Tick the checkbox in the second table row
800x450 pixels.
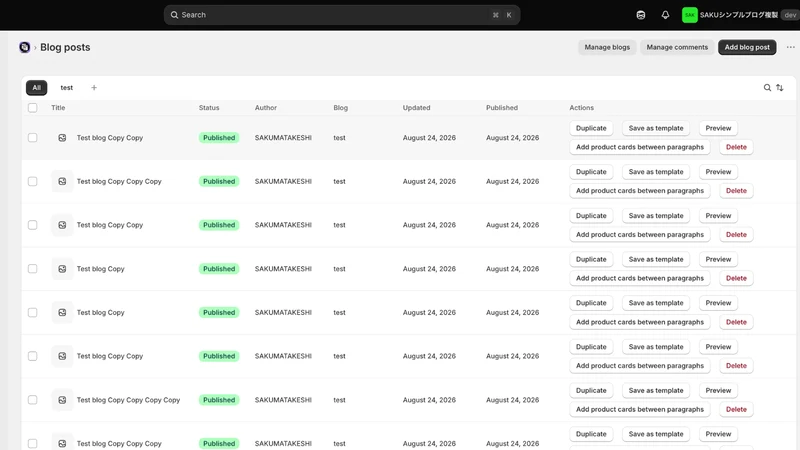[x=33, y=181]
